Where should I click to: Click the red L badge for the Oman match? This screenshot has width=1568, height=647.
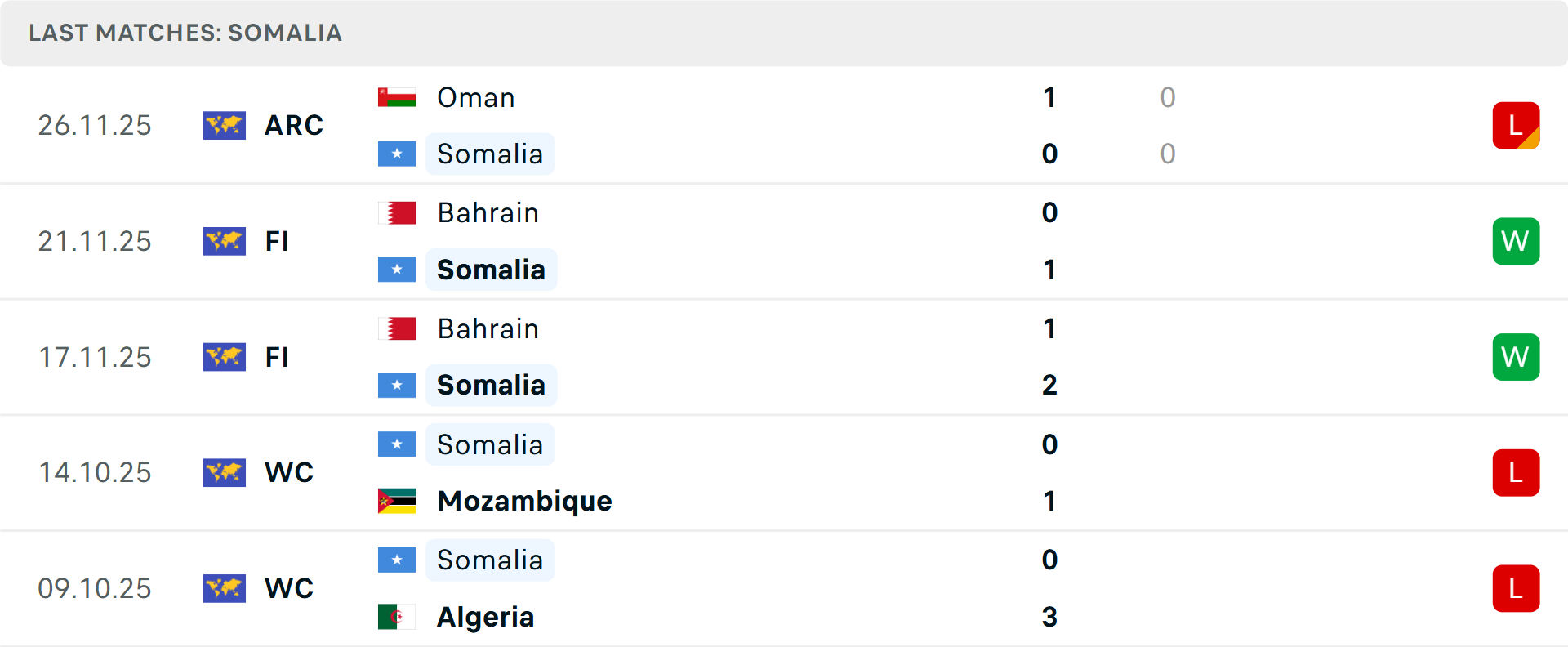[x=1516, y=125]
